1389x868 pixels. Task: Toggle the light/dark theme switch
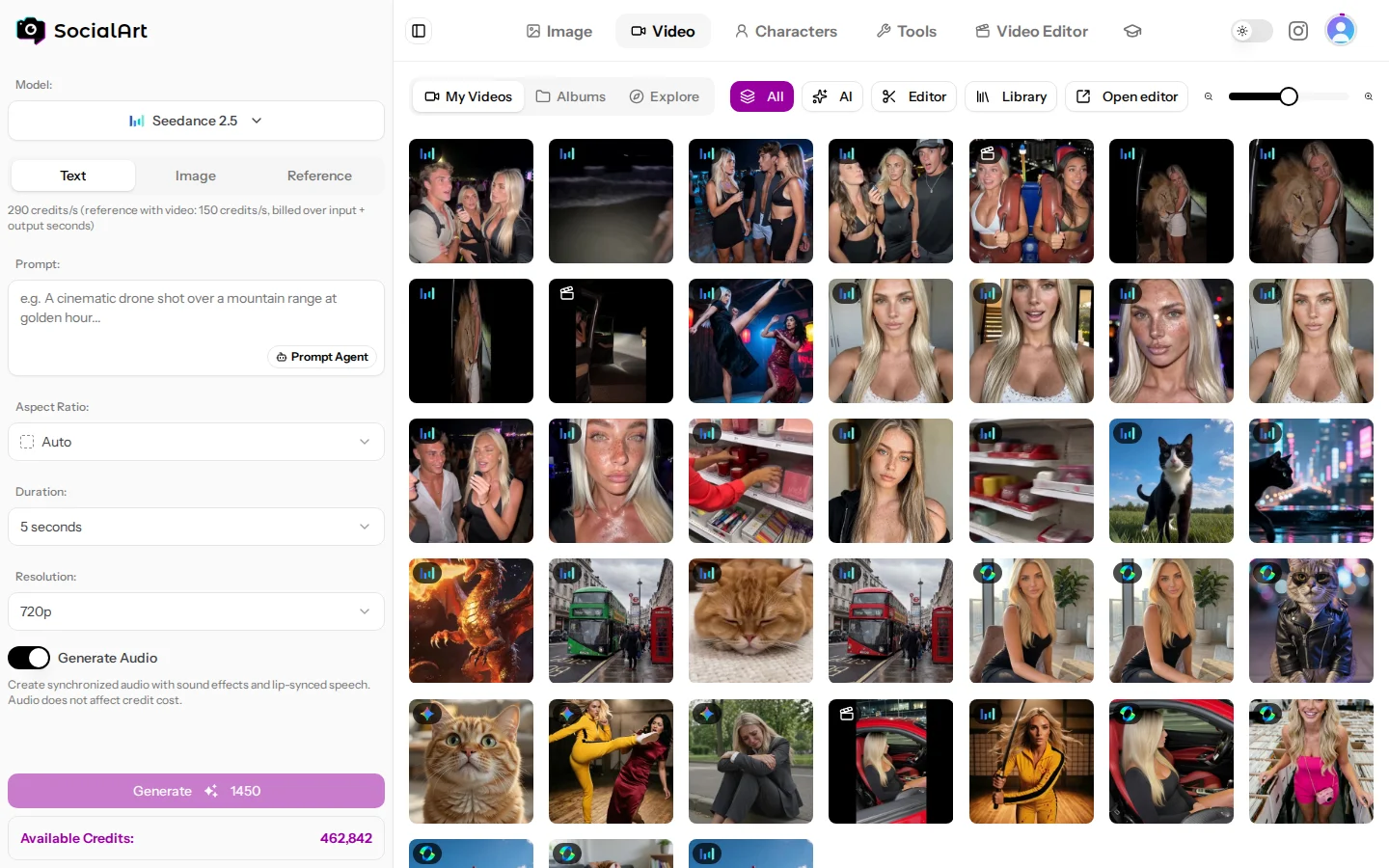pos(1251,31)
